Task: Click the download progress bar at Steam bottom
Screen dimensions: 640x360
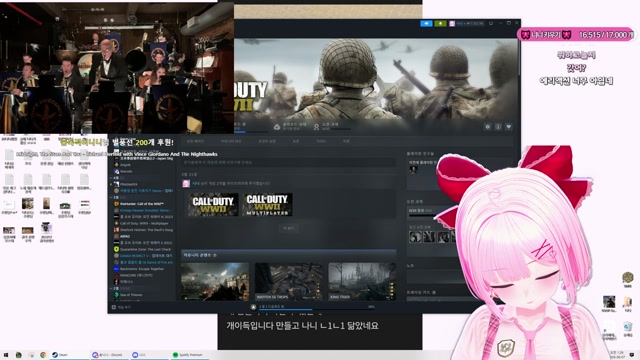Action: click(316, 309)
